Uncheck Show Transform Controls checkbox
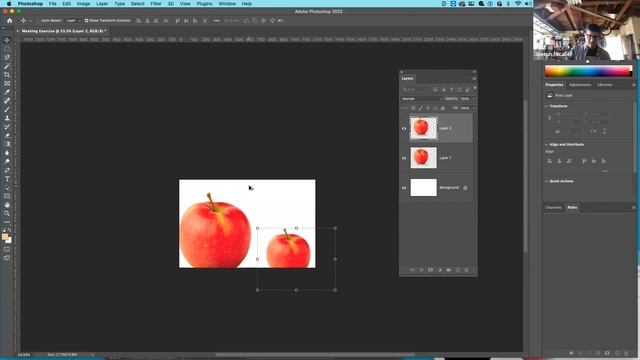Image resolution: width=640 pixels, height=360 pixels. (x=86, y=20)
